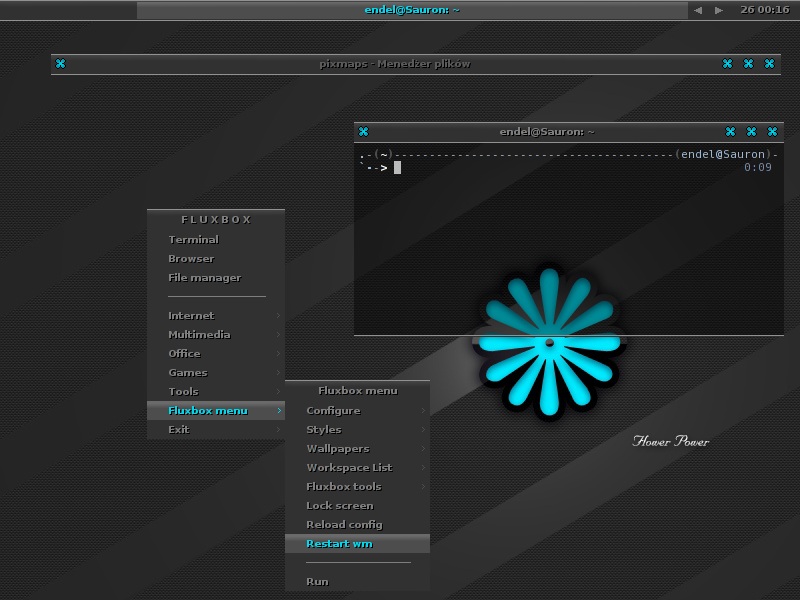
Task: Click the rightmost X icon on terminal titlebar
Action: (772, 132)
